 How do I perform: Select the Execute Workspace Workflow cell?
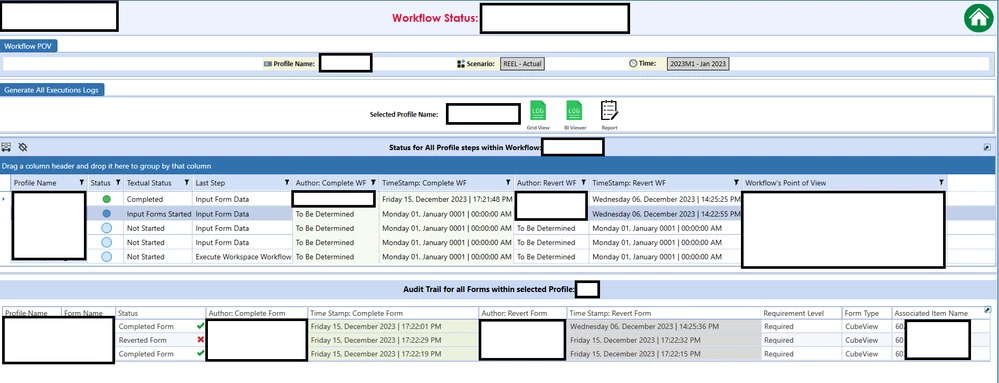pos(243,257)
